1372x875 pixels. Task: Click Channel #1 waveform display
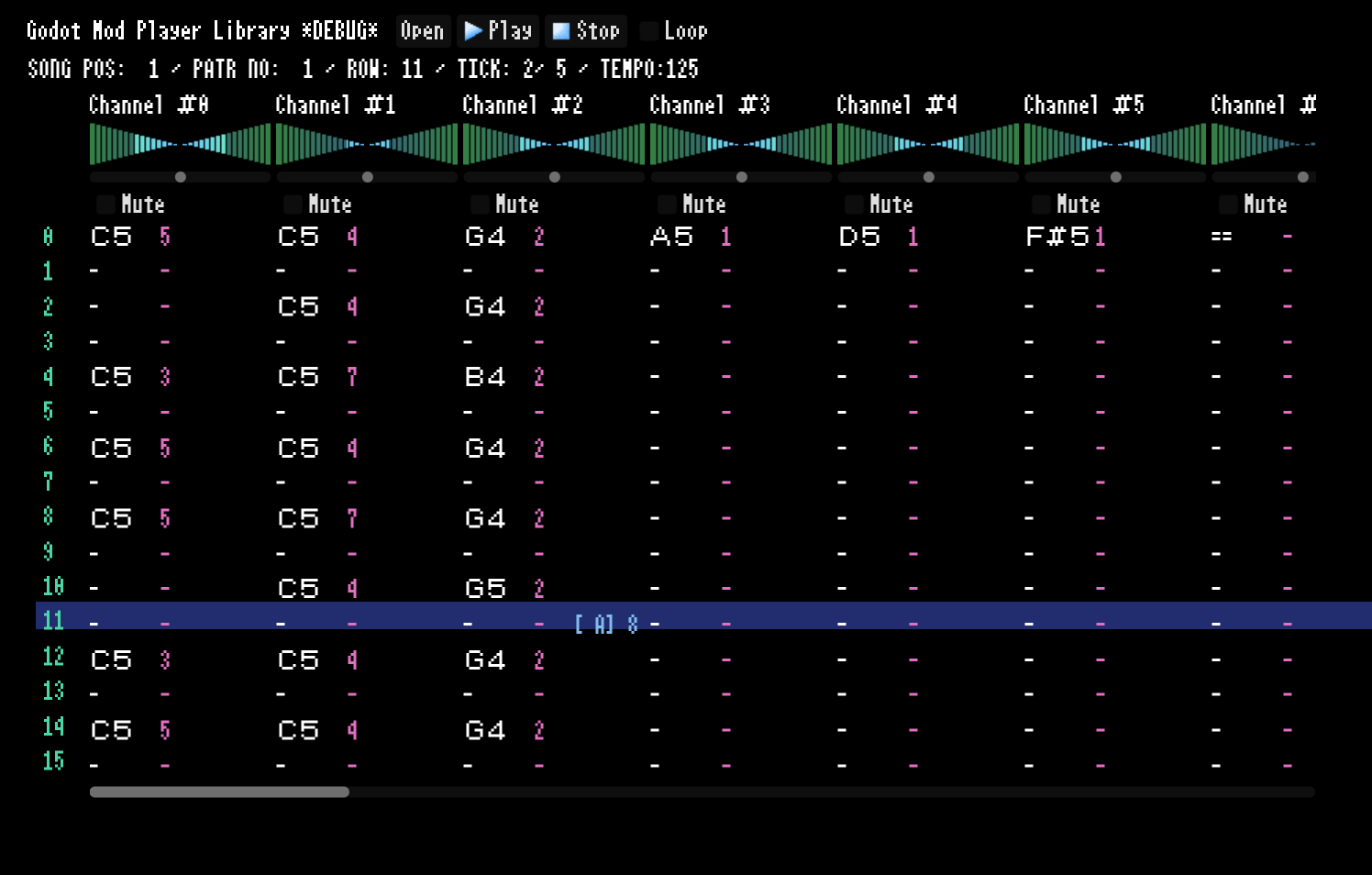(x=367, y=144)
